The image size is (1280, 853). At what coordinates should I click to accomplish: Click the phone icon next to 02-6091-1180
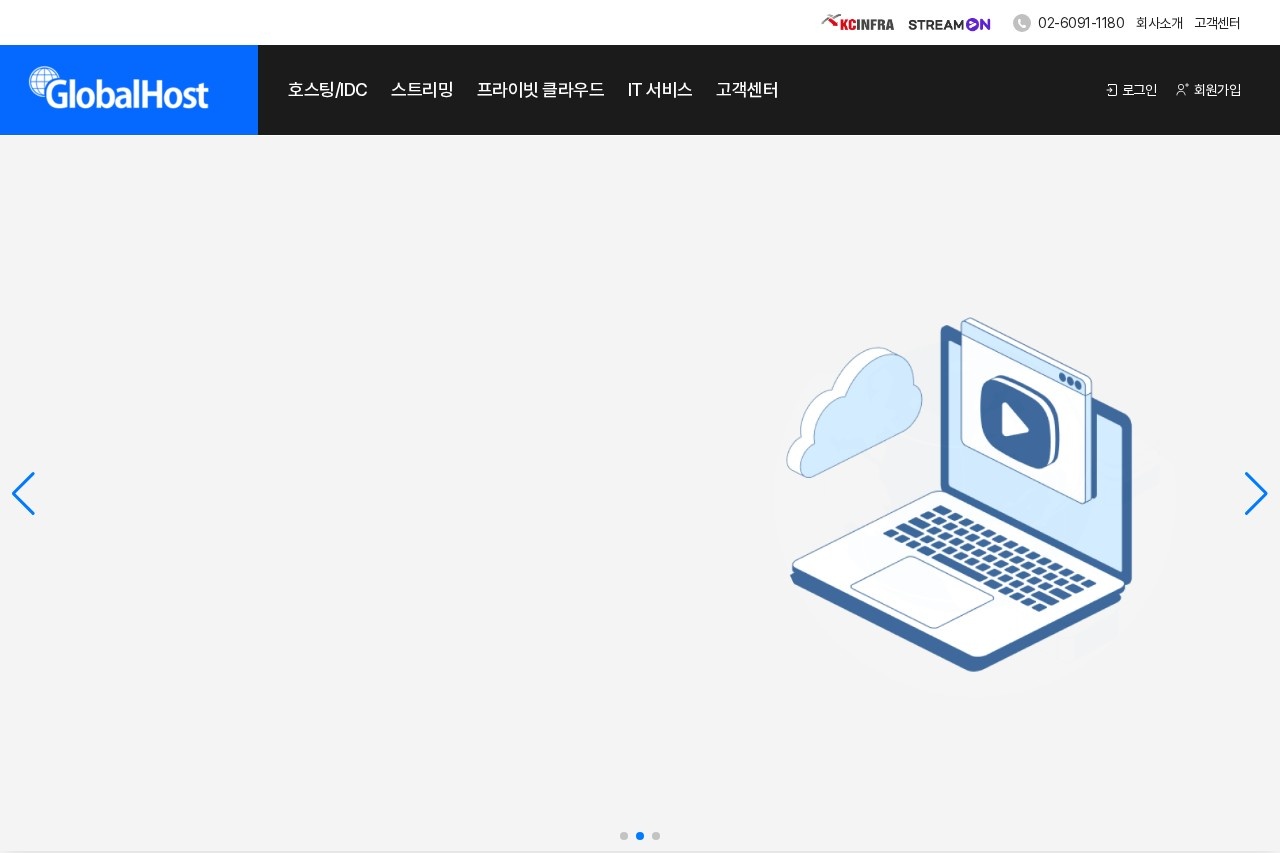[1022, 23]
